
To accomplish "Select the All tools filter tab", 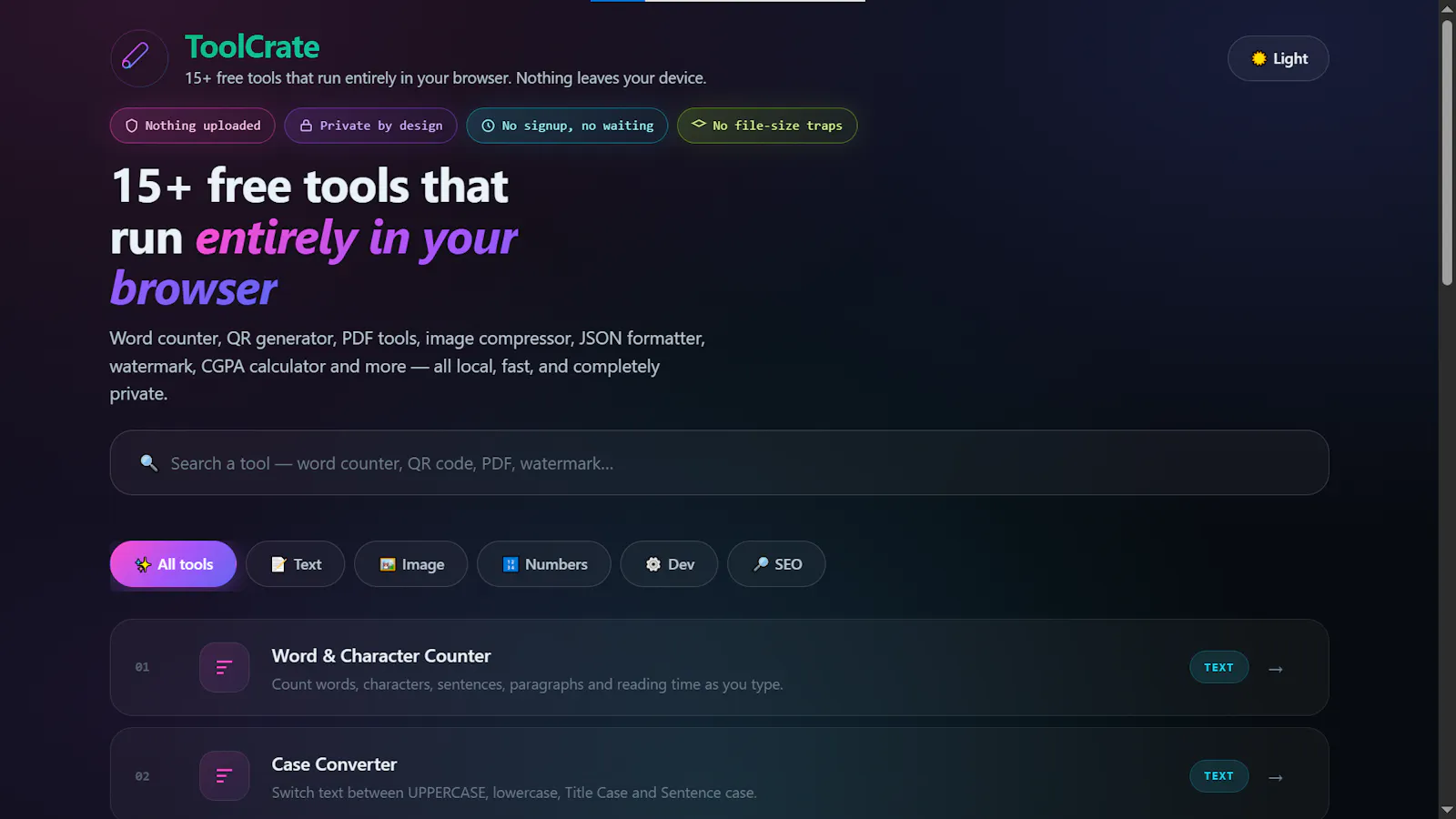I will pyautogui.click(x=173, y=564).
